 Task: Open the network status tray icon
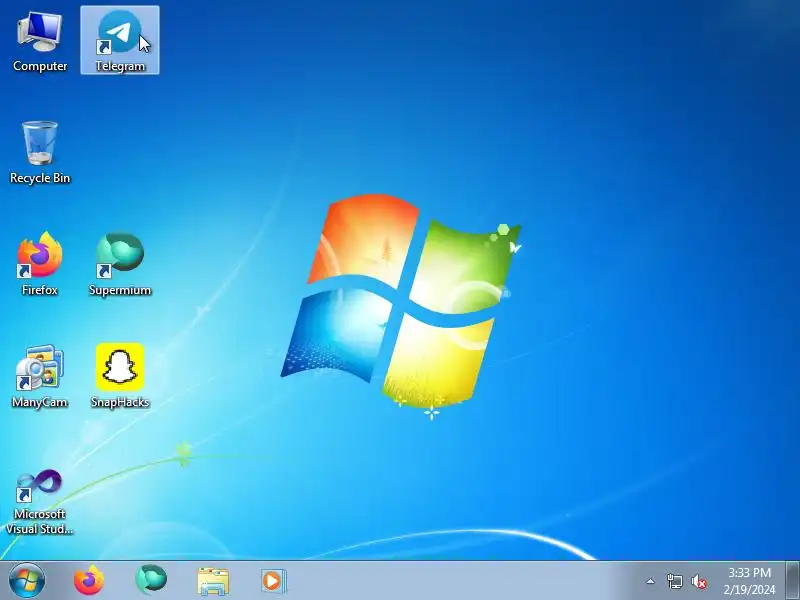point(674,581)
